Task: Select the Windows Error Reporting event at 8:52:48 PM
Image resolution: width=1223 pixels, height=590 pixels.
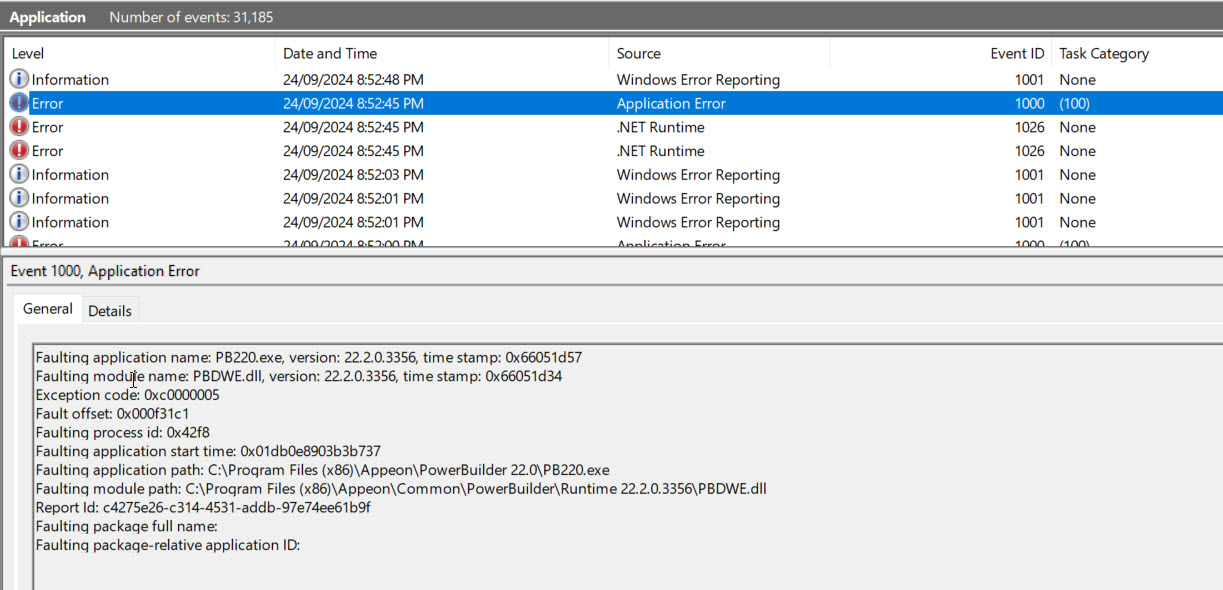Action: click(x=698, y=80)
